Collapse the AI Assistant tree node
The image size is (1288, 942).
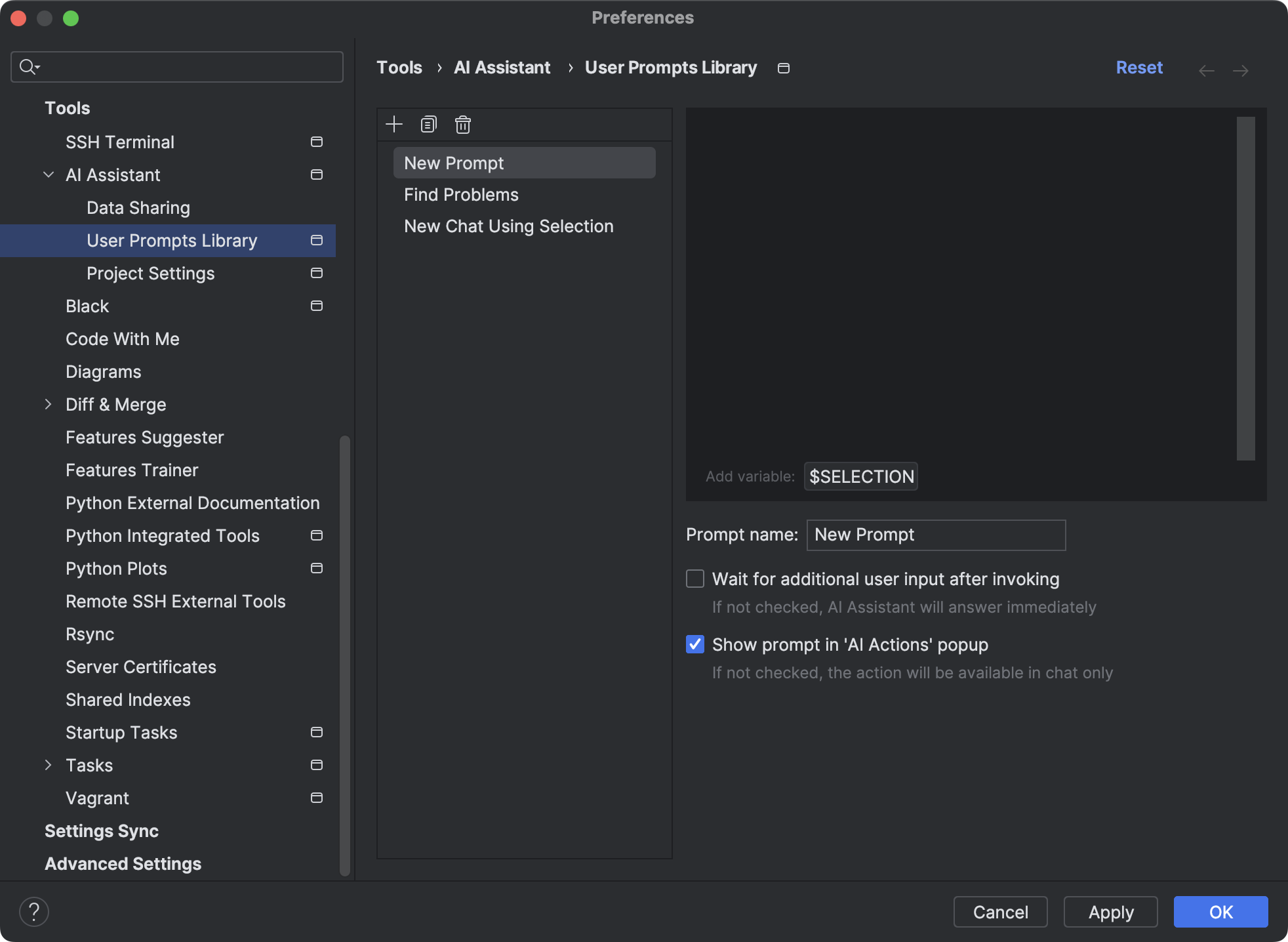click(49, 174)
